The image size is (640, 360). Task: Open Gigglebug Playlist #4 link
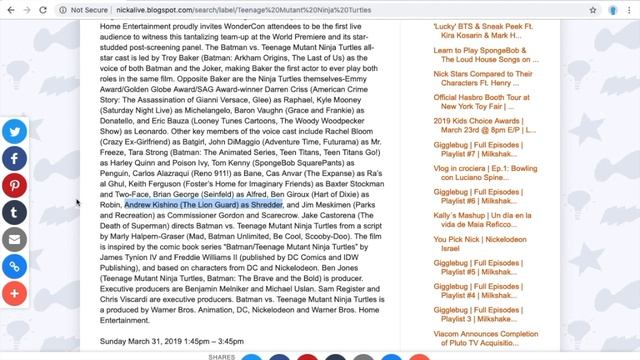tap(478, 291)
